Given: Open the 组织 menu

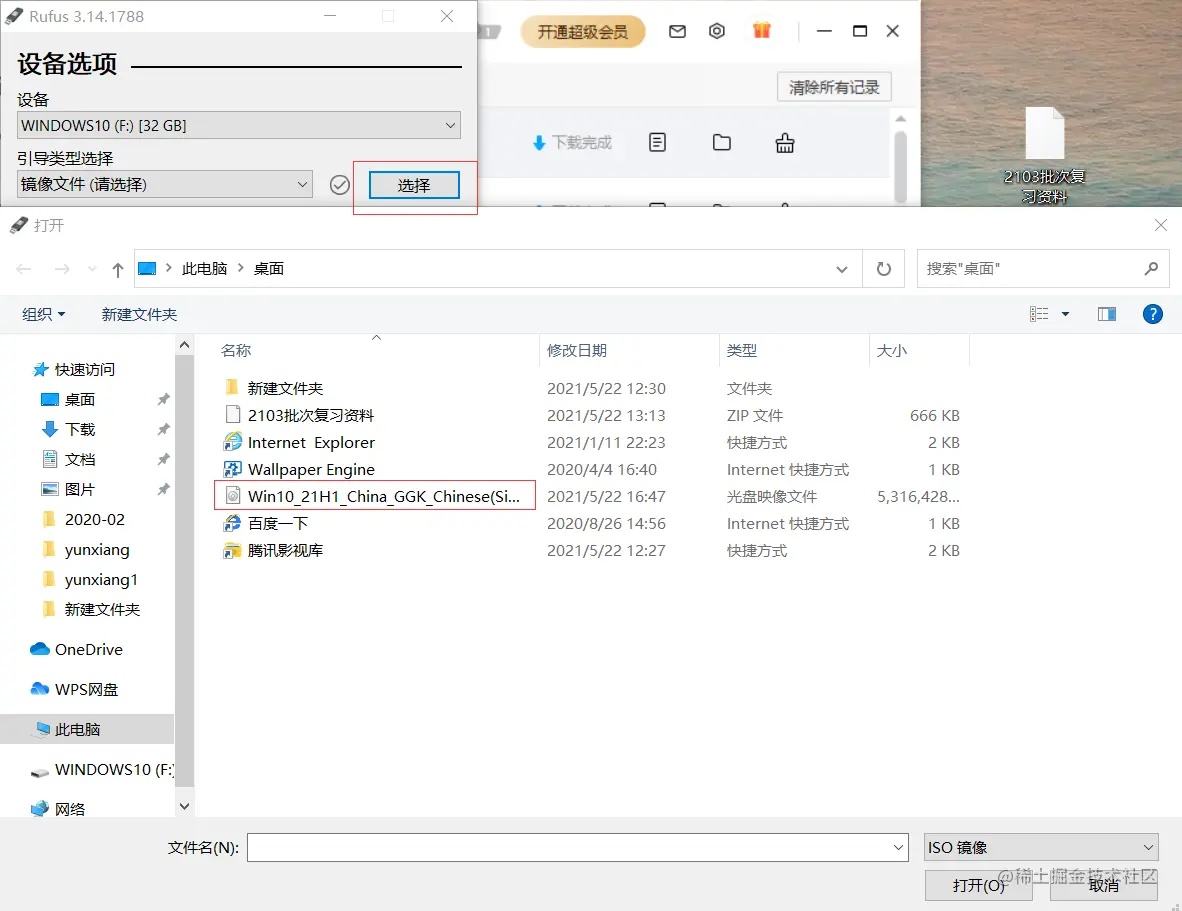Looking at the screenshot, I should coord(44,314).
